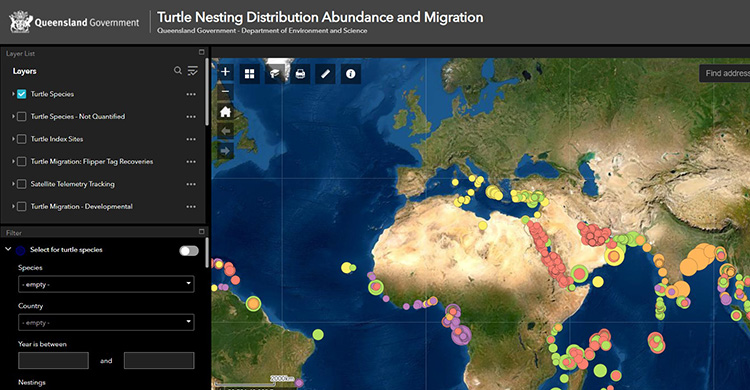Screen dimensions: 750x390
Task: Zoom out with the minus button
Action: click(225, 92)
